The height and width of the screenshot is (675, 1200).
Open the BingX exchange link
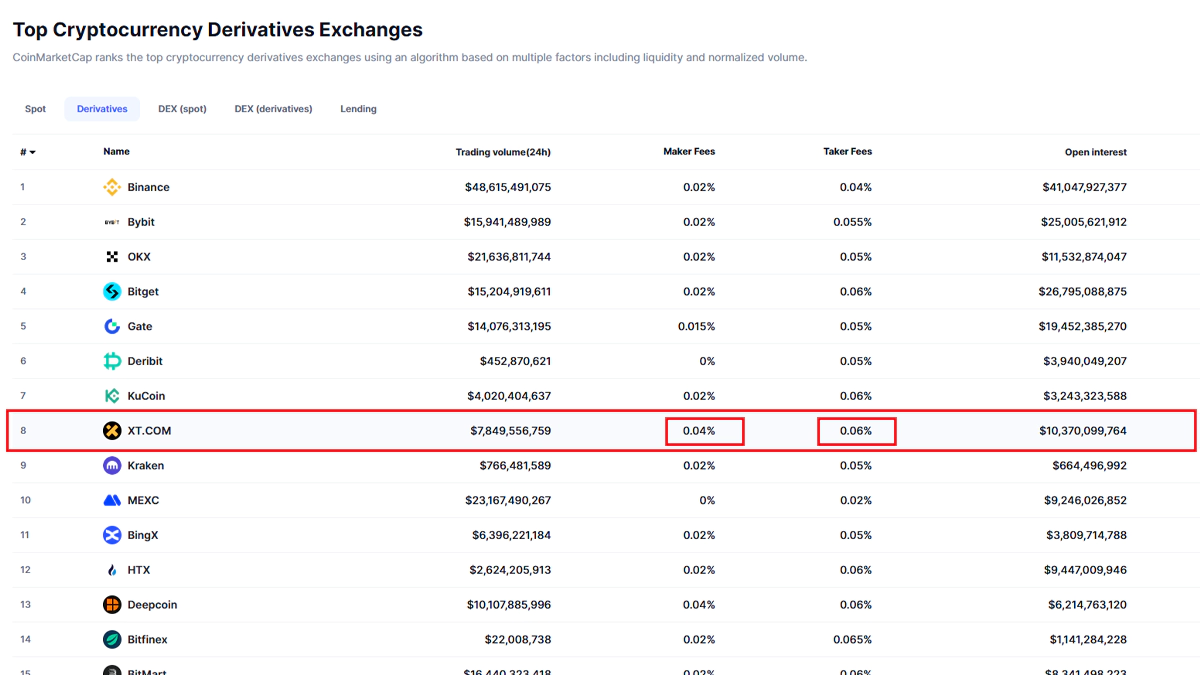(x=142, y=535)
